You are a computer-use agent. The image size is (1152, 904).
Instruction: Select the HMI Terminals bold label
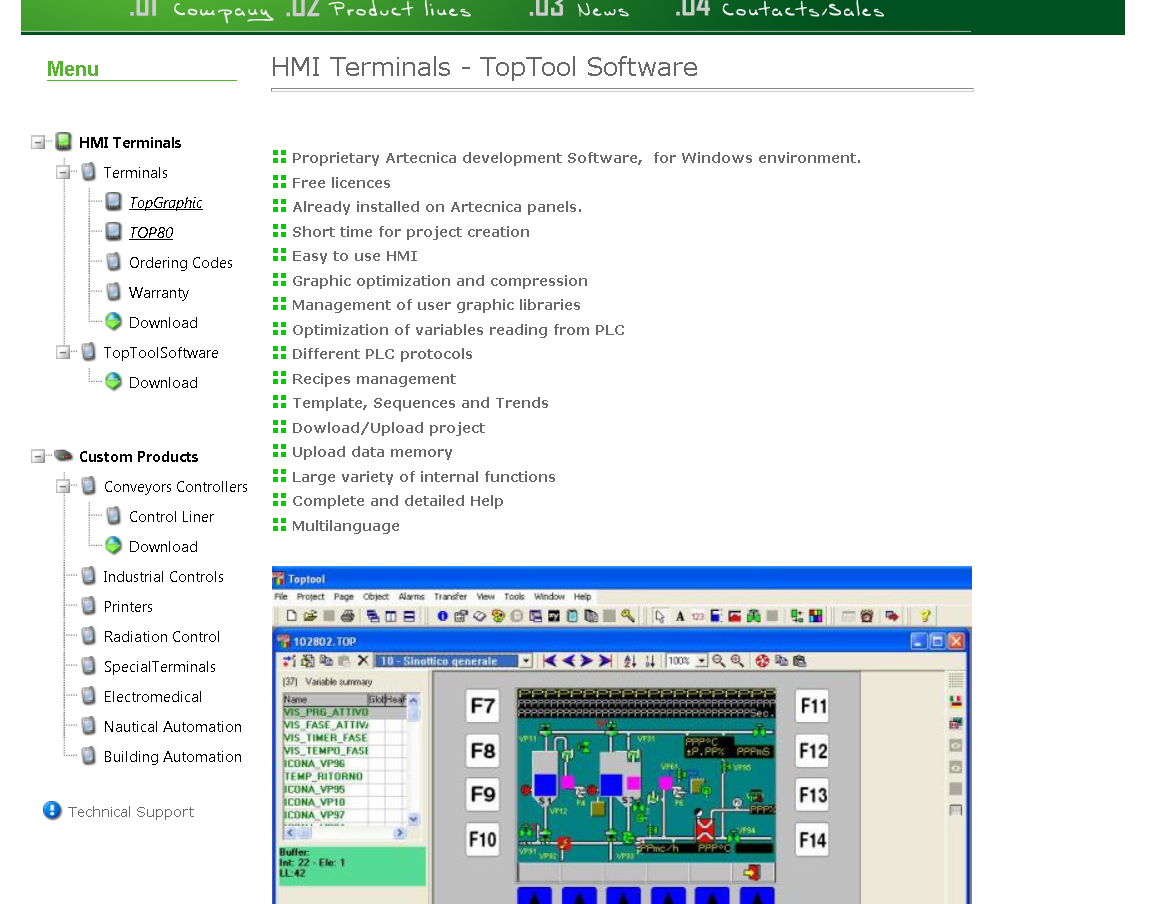click(130, 143)
